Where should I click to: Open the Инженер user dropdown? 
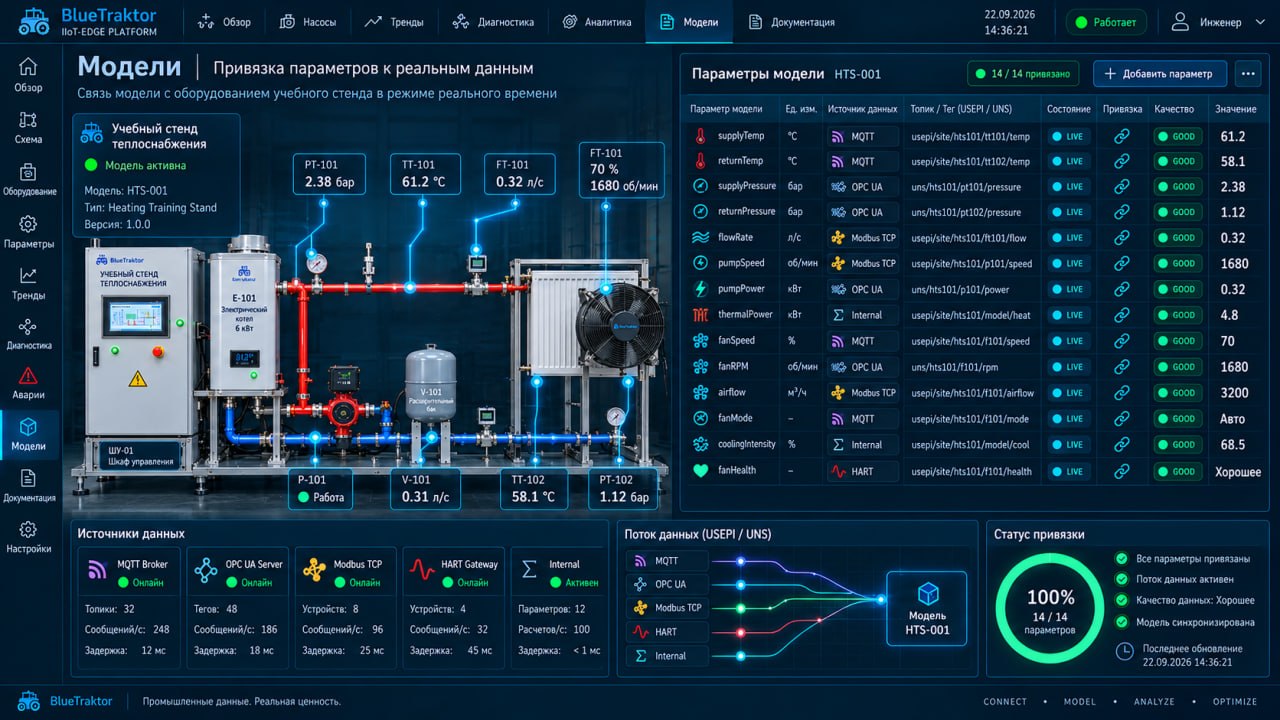pos(1218,22)
